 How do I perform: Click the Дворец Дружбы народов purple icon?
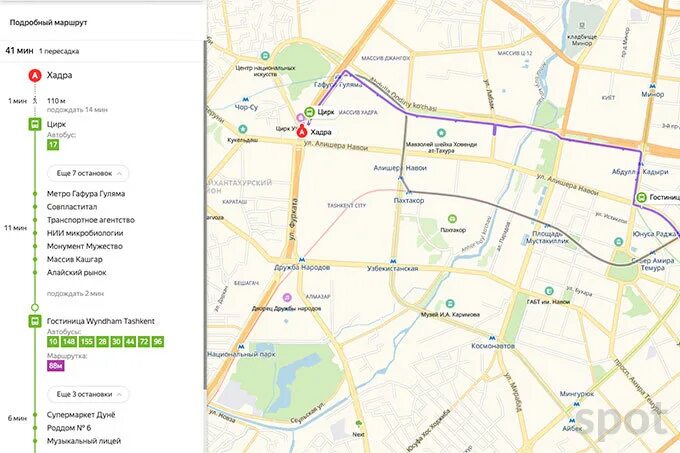(287, 297)
